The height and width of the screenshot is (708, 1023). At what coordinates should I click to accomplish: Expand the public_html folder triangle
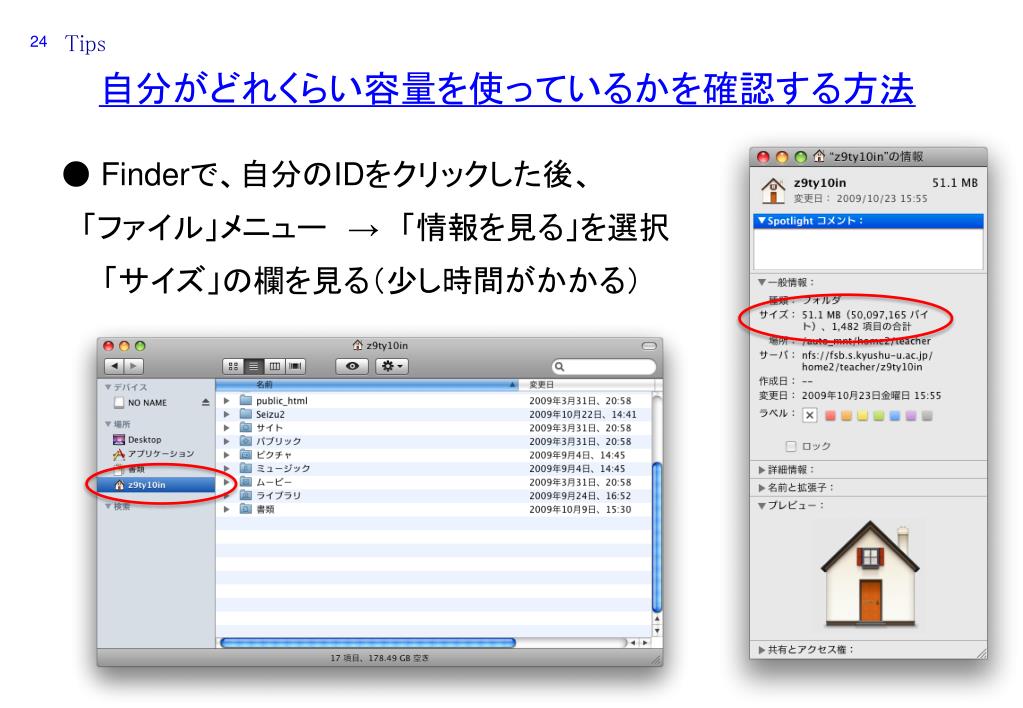tap(226, 401)
